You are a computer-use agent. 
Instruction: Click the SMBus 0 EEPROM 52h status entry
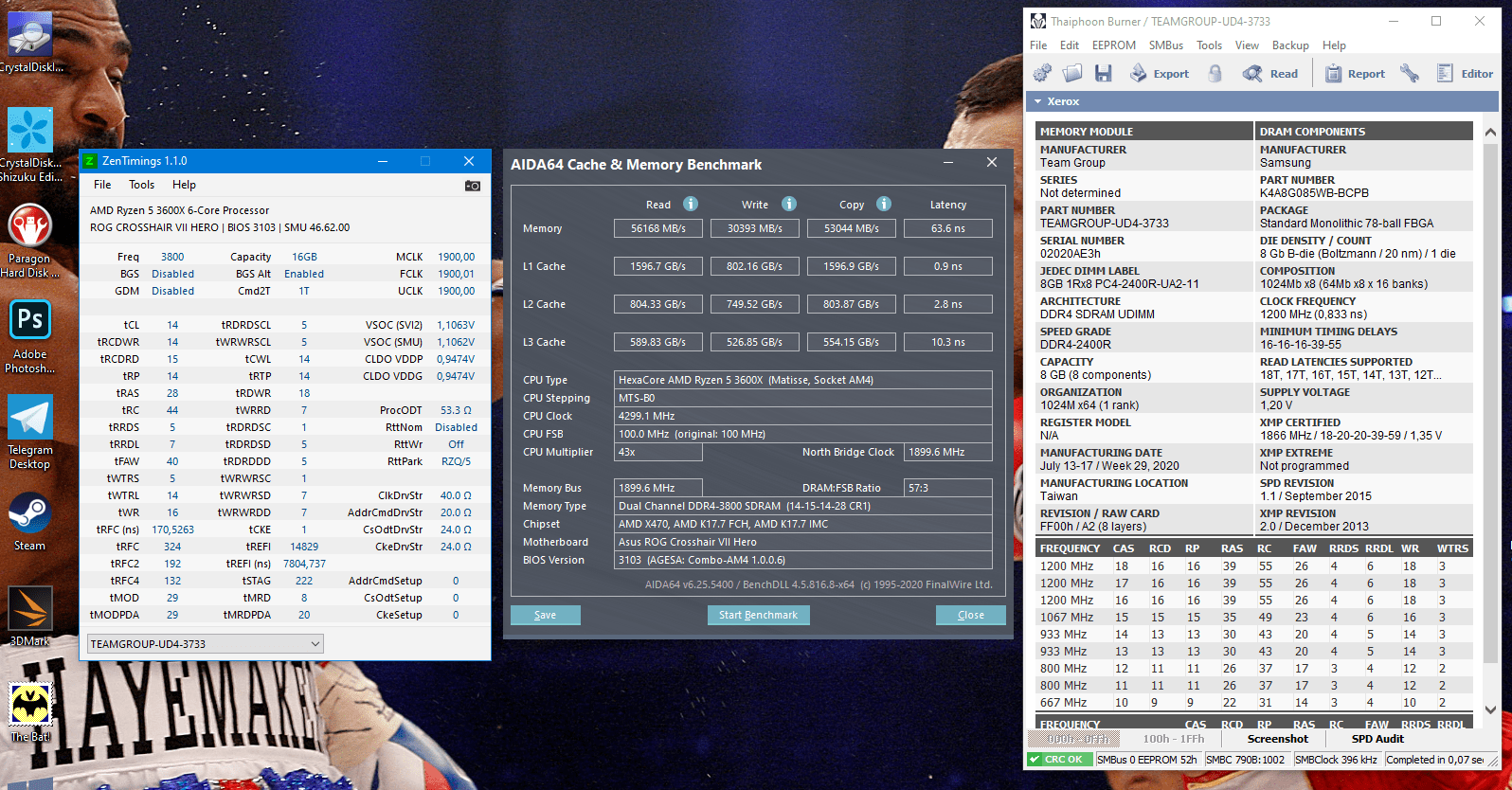(1147, 760)
